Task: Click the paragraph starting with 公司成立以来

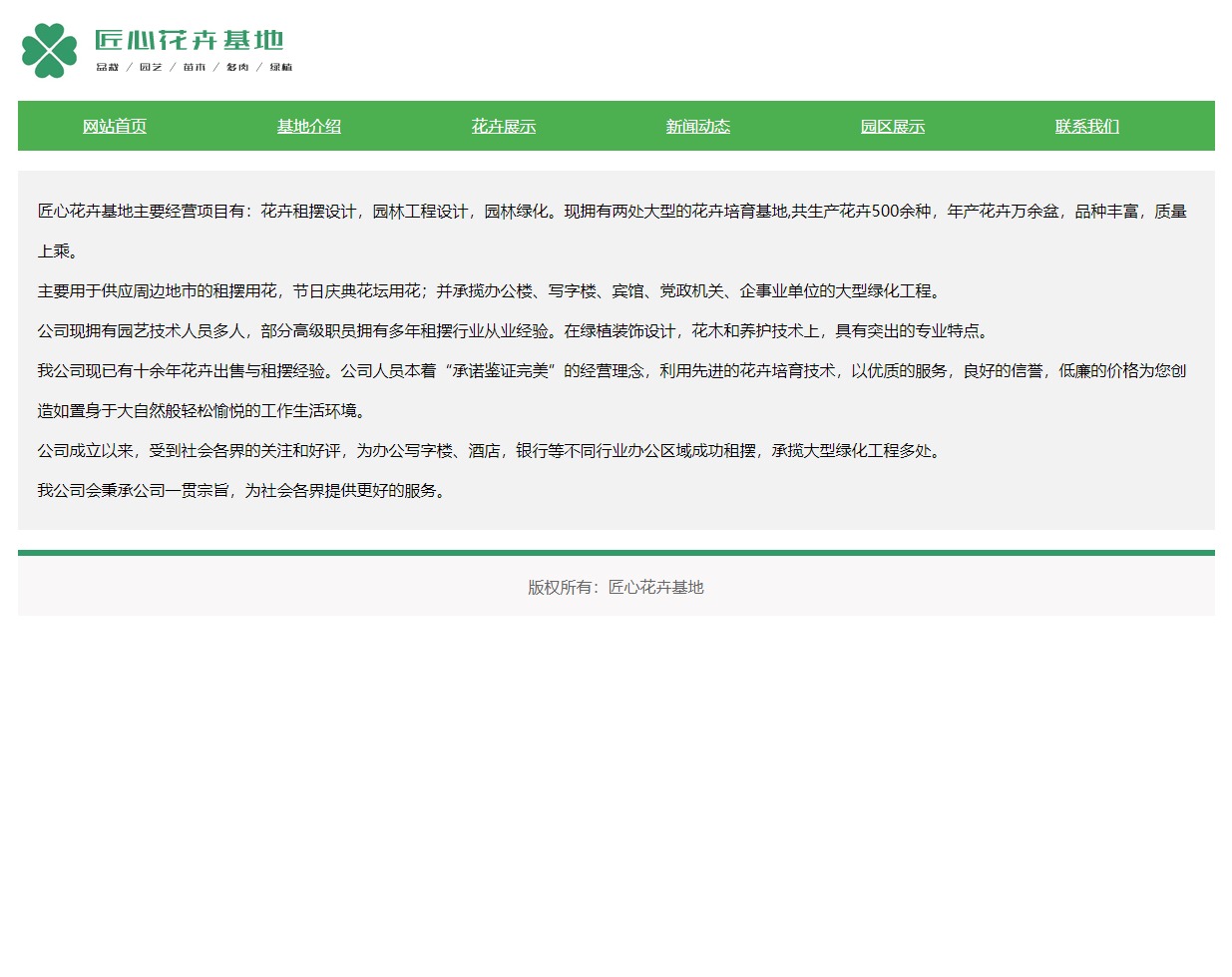Action: click(x=489, y=451)
